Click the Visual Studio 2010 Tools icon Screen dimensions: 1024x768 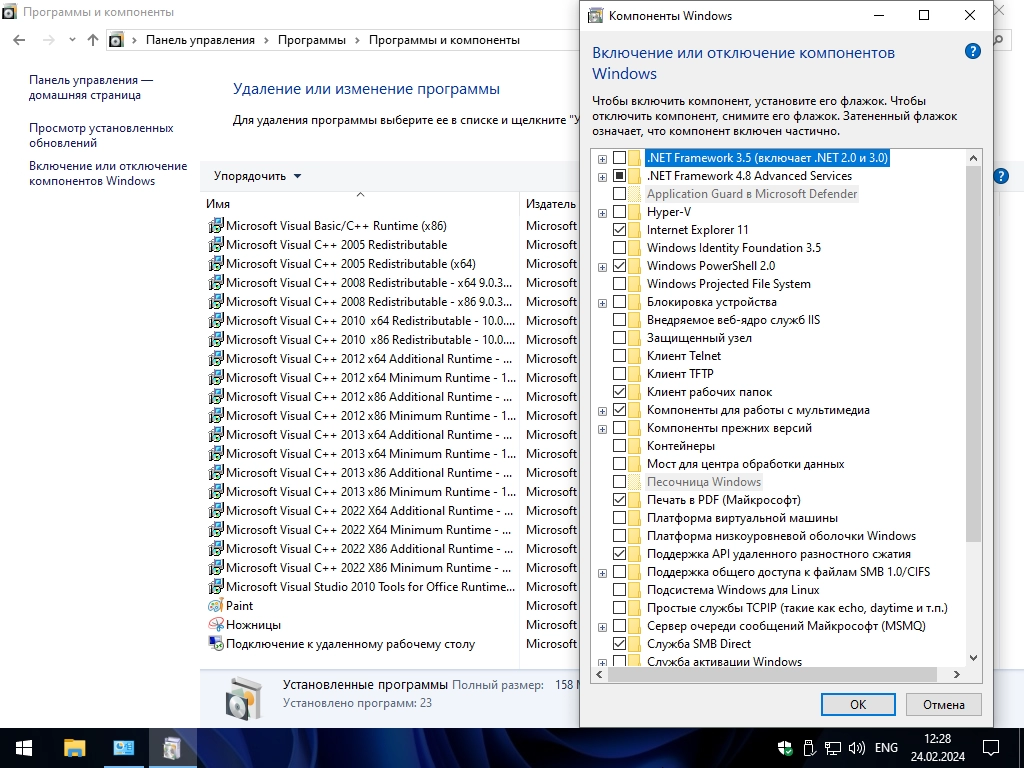coord(216,587)
